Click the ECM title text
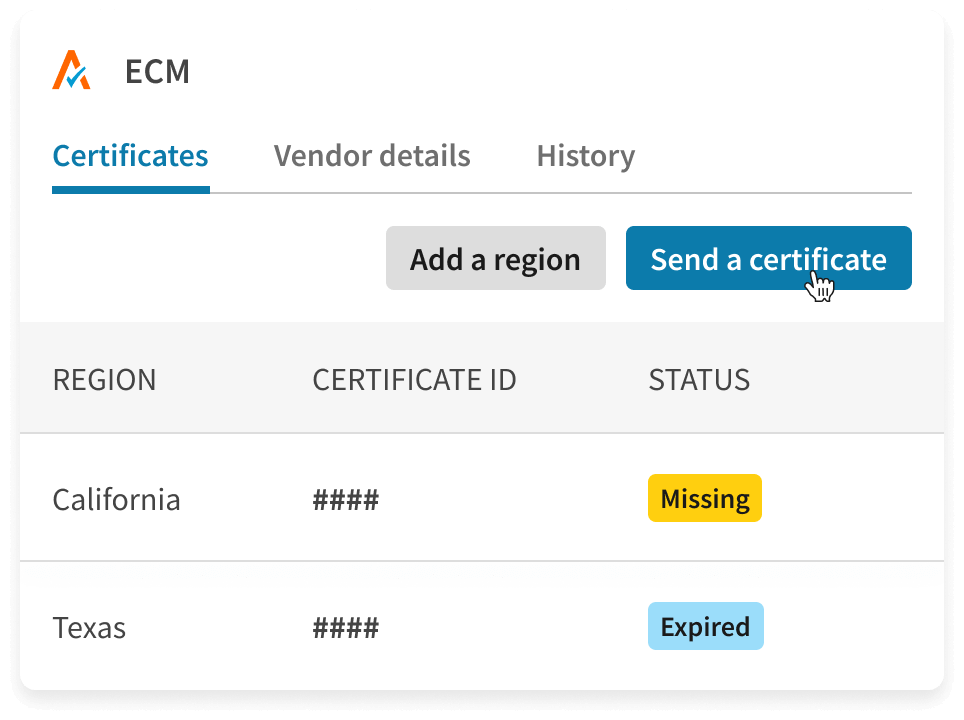Viewport: 964px width, 720px height. (x=159, y=71)
